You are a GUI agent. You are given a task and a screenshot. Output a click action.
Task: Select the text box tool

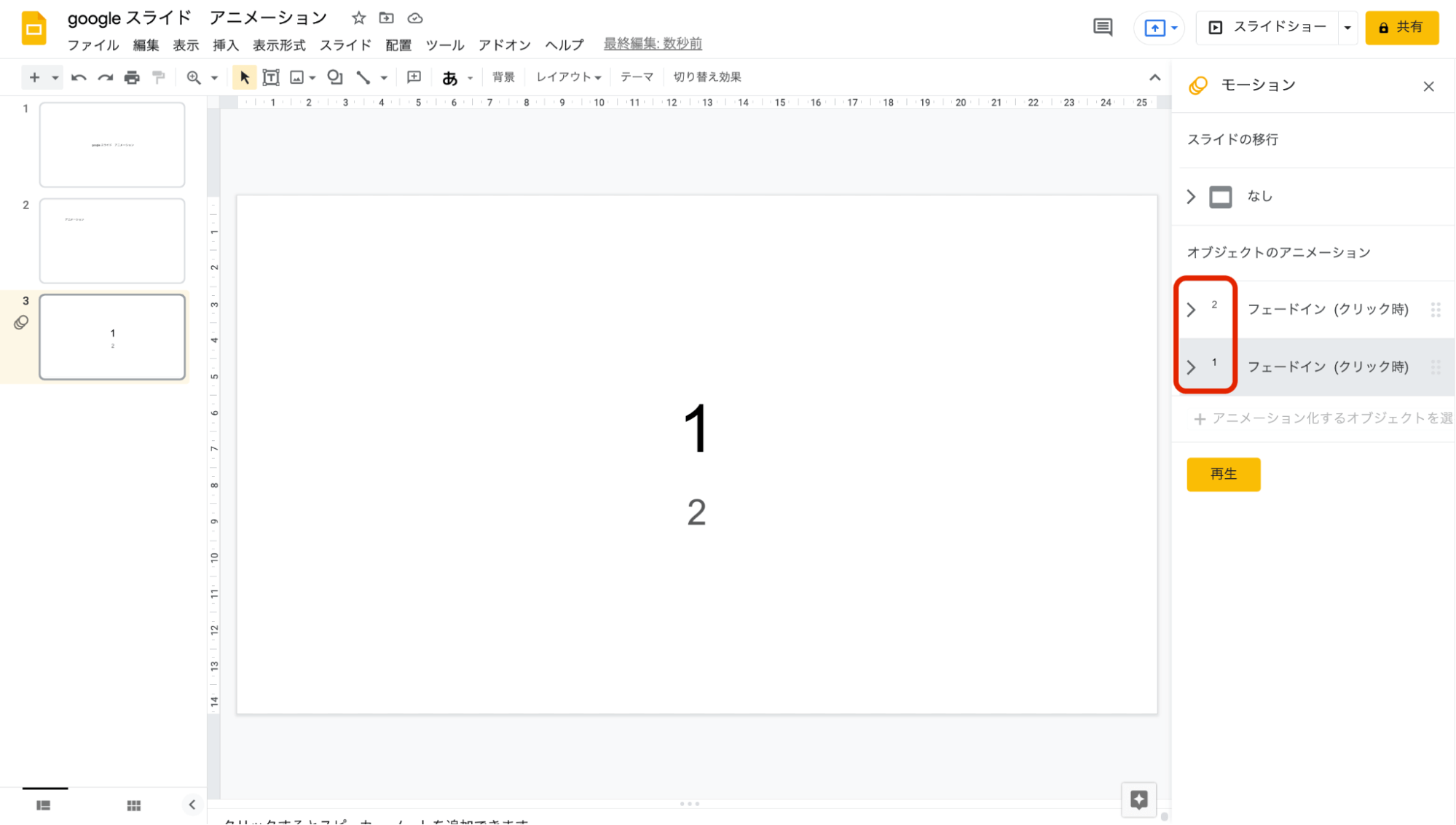click(271, 77)
